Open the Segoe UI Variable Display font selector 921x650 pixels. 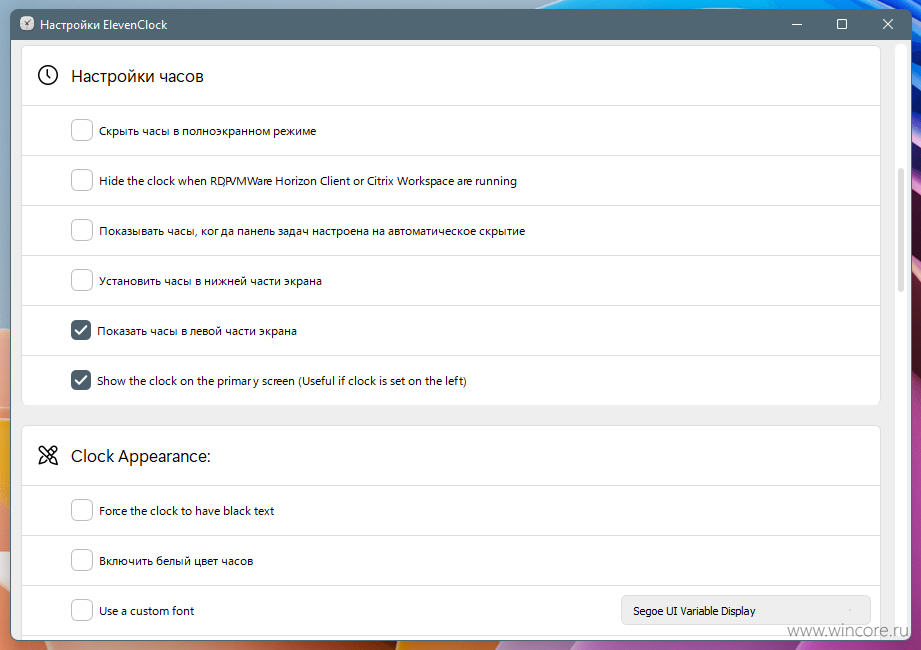pos(746,611)
